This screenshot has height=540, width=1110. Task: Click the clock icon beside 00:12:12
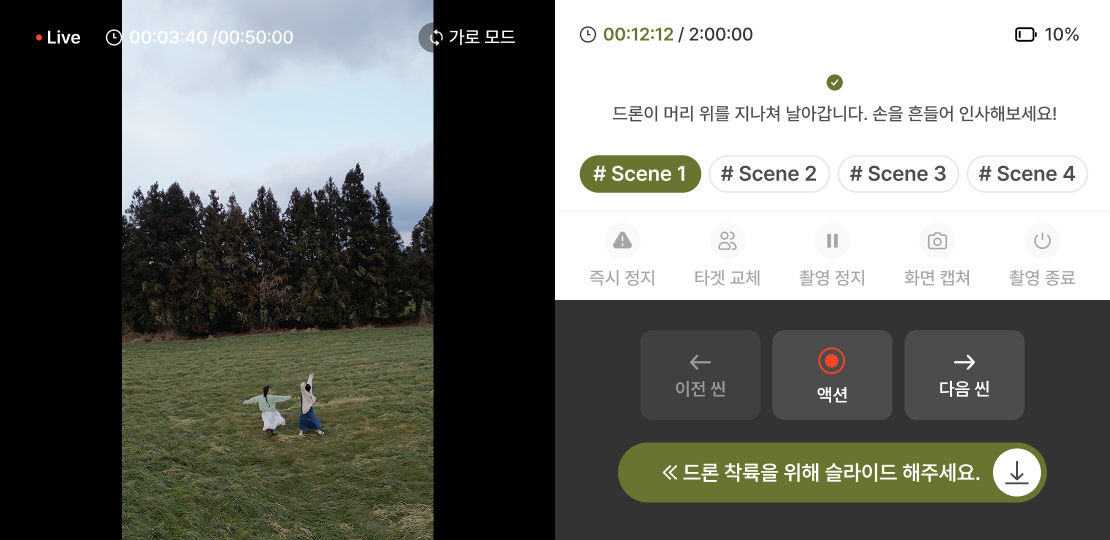click(x=588, y=35)
